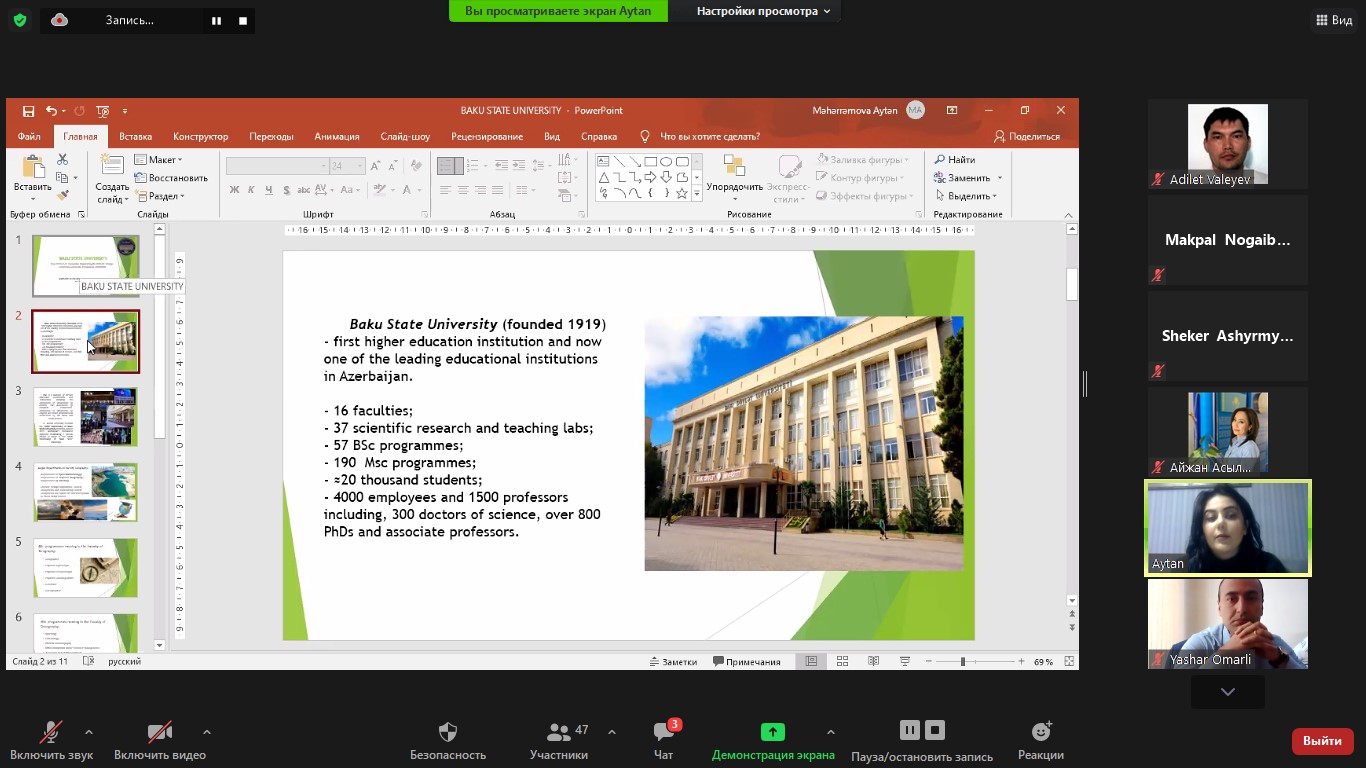
Task: Clear all formatting with eraser icon
Action: [416, 166]
